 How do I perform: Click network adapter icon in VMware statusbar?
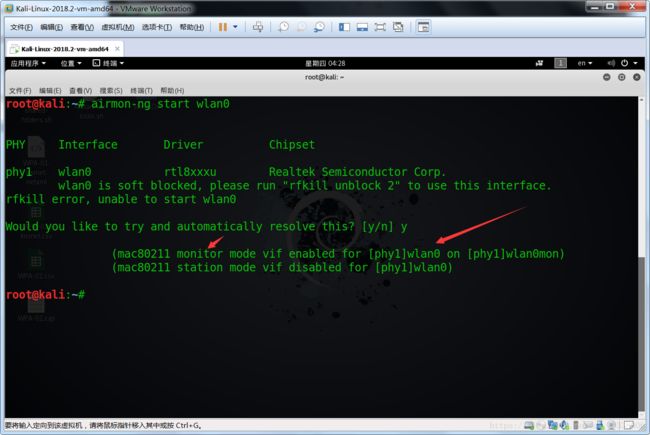click(553, 425)
